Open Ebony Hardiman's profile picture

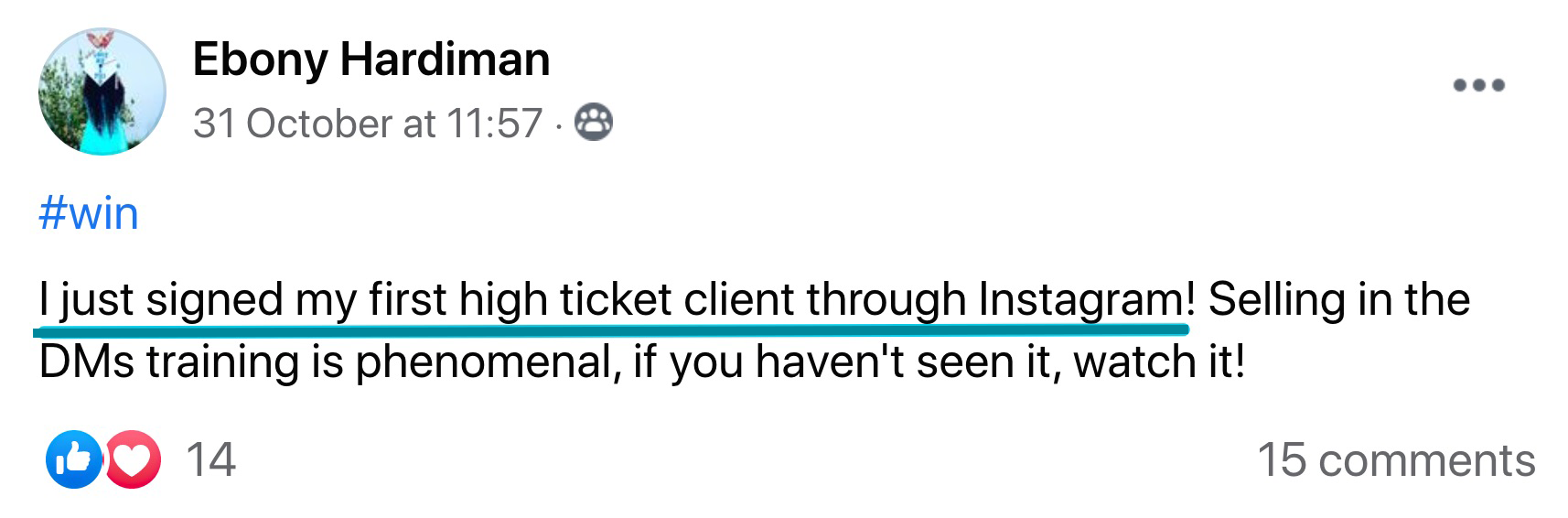(102, 92)
